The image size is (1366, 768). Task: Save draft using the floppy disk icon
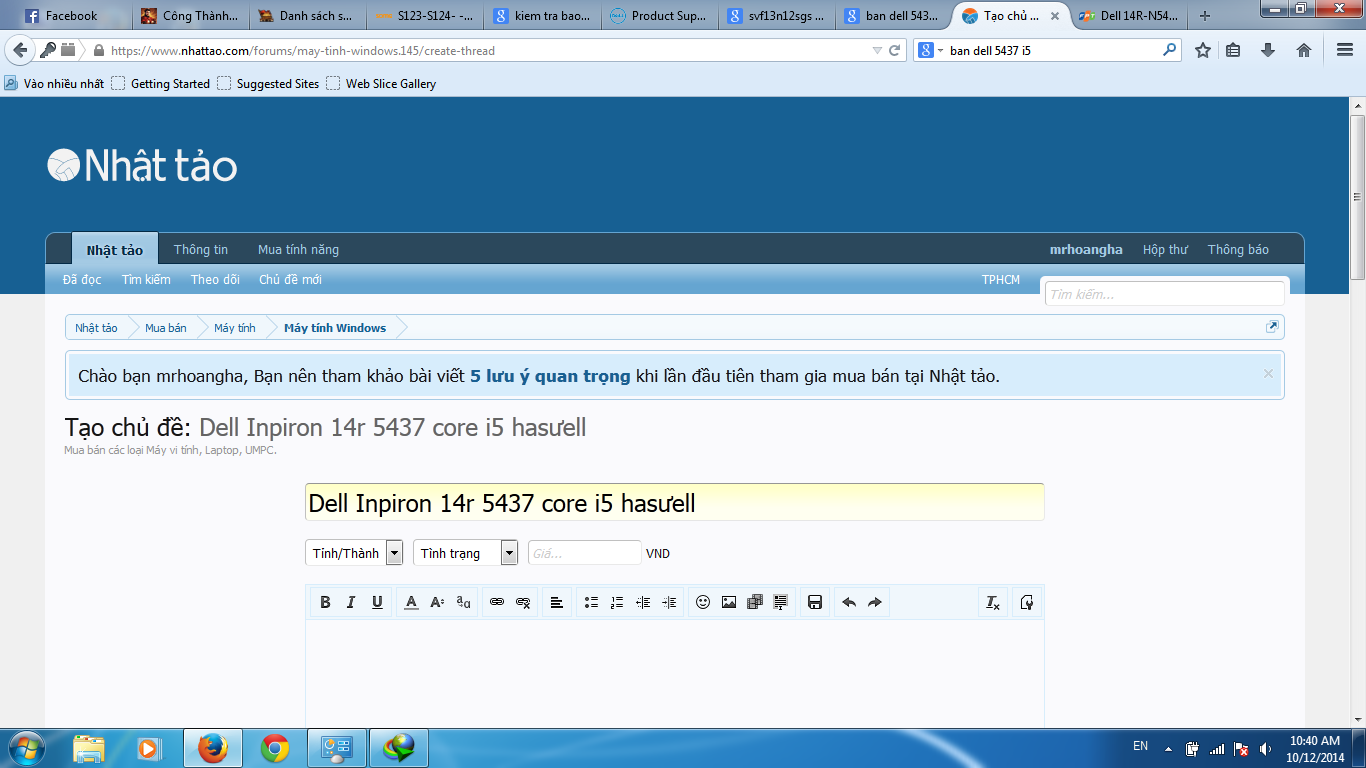click(x=815, y=602)
